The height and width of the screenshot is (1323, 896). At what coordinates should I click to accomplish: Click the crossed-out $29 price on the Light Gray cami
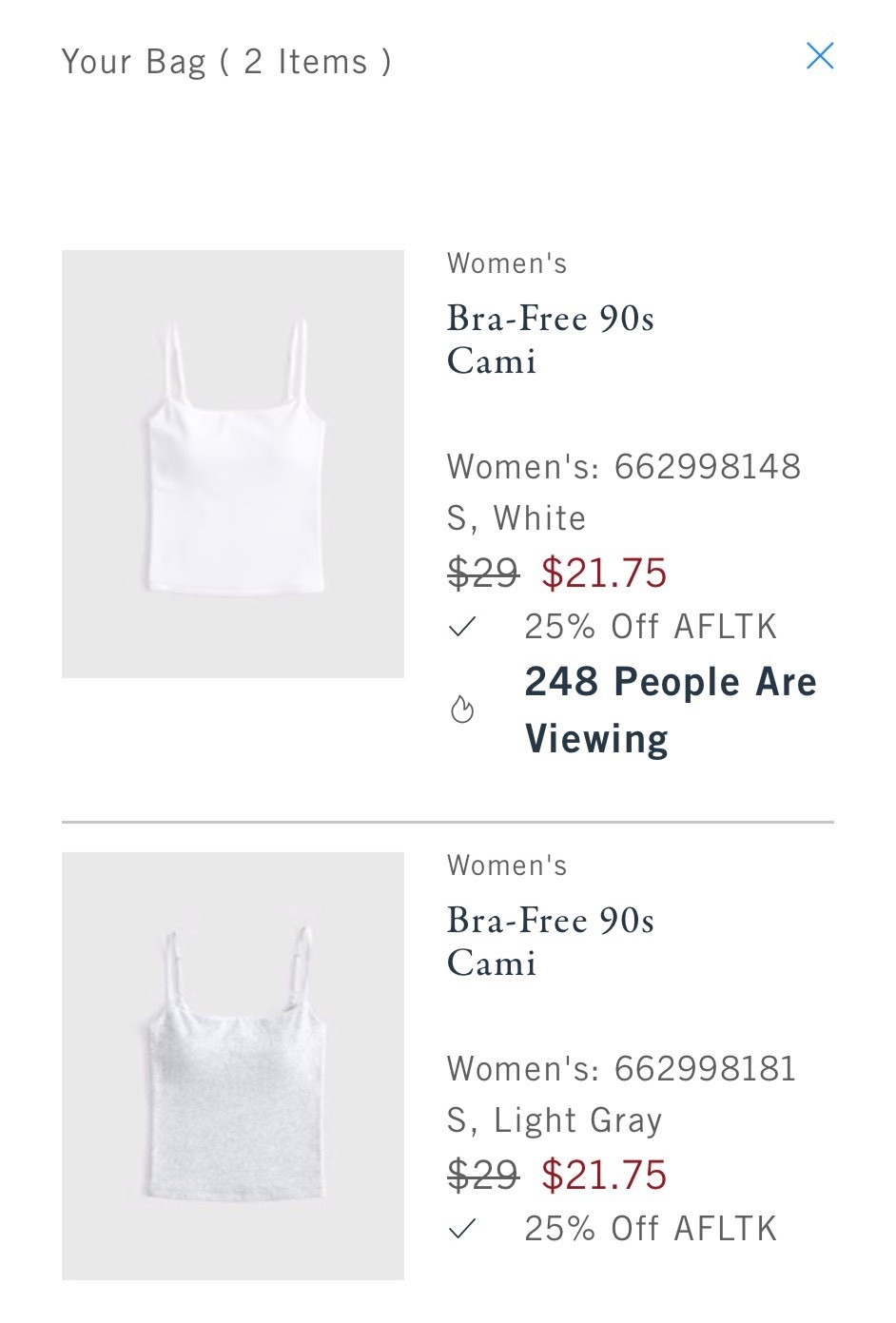point(483,1175)
